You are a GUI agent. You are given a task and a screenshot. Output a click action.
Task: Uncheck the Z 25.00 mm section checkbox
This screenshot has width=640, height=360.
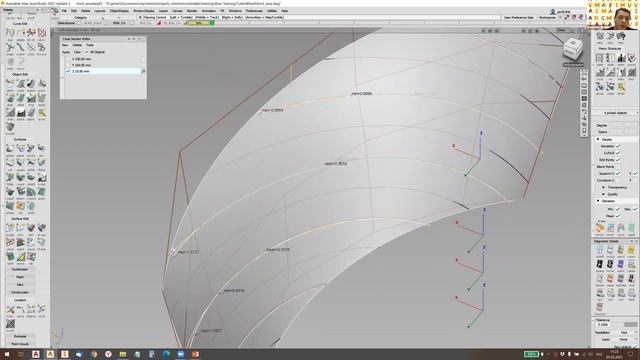coord(68,71)
